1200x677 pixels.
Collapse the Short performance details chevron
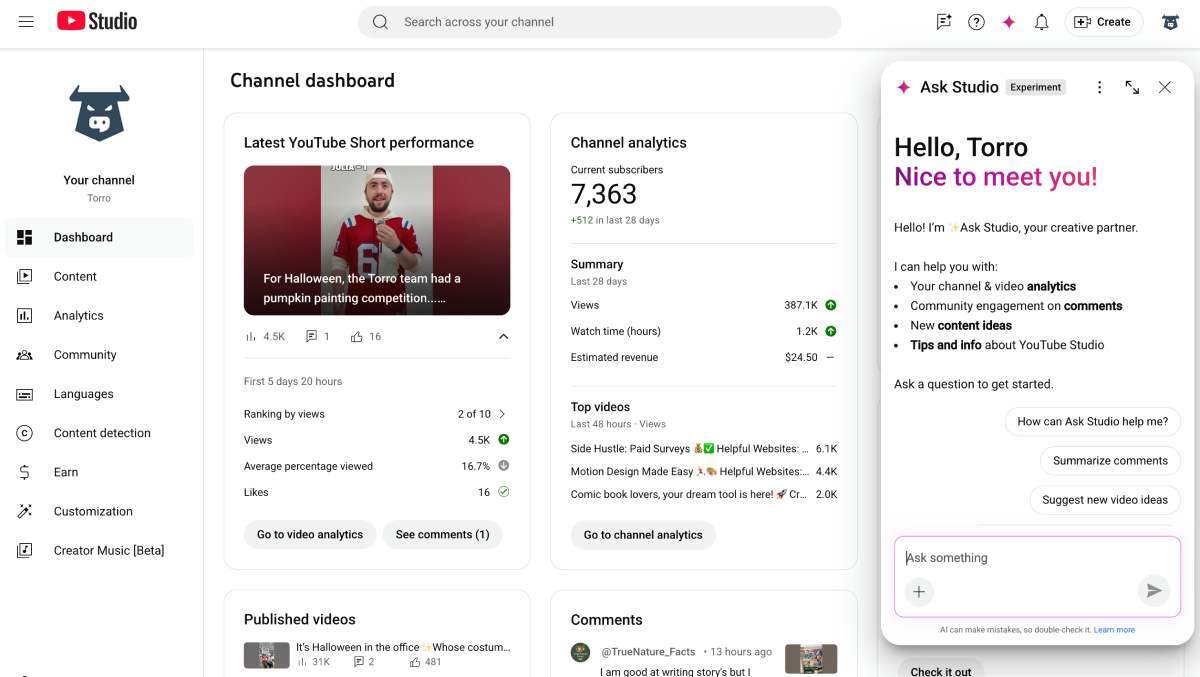[504, 336]
